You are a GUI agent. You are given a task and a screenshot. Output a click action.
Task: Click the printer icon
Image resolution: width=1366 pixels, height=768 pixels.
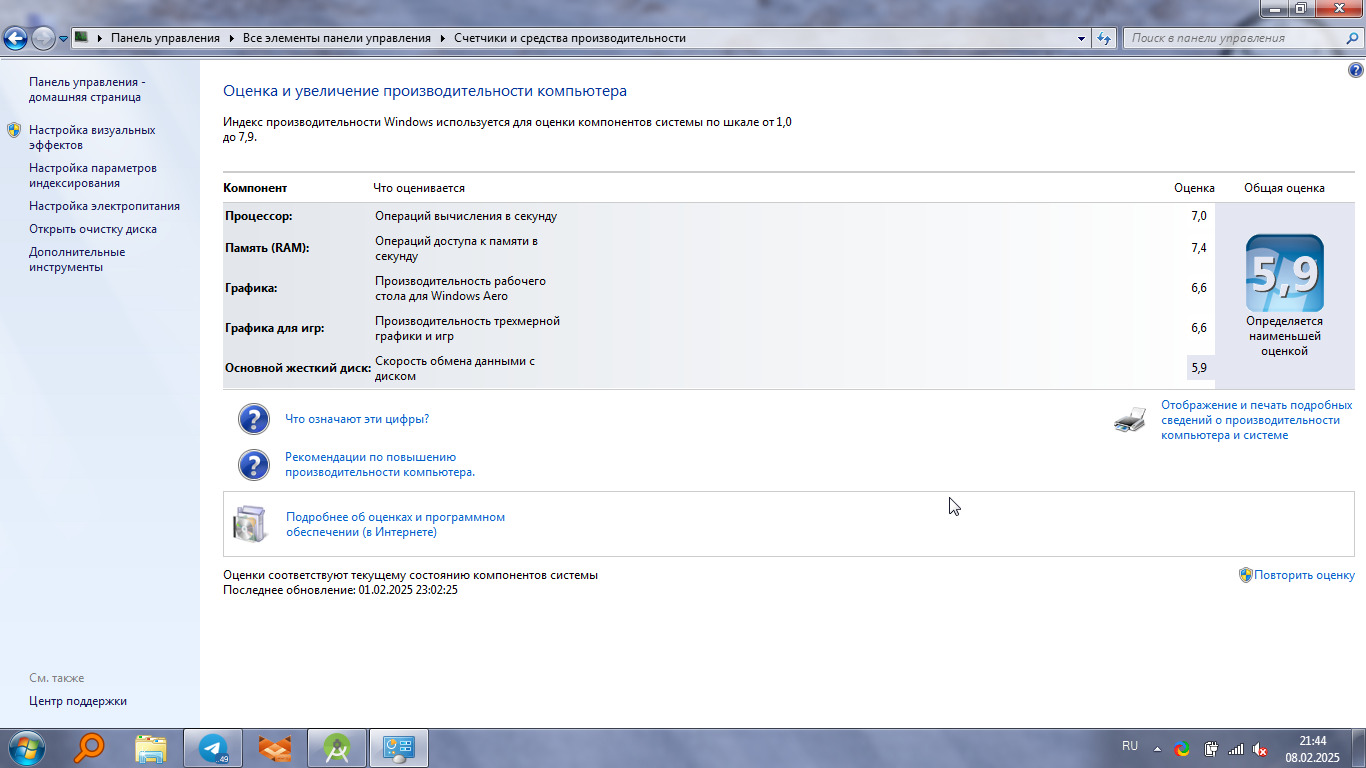coord(1130,420)
